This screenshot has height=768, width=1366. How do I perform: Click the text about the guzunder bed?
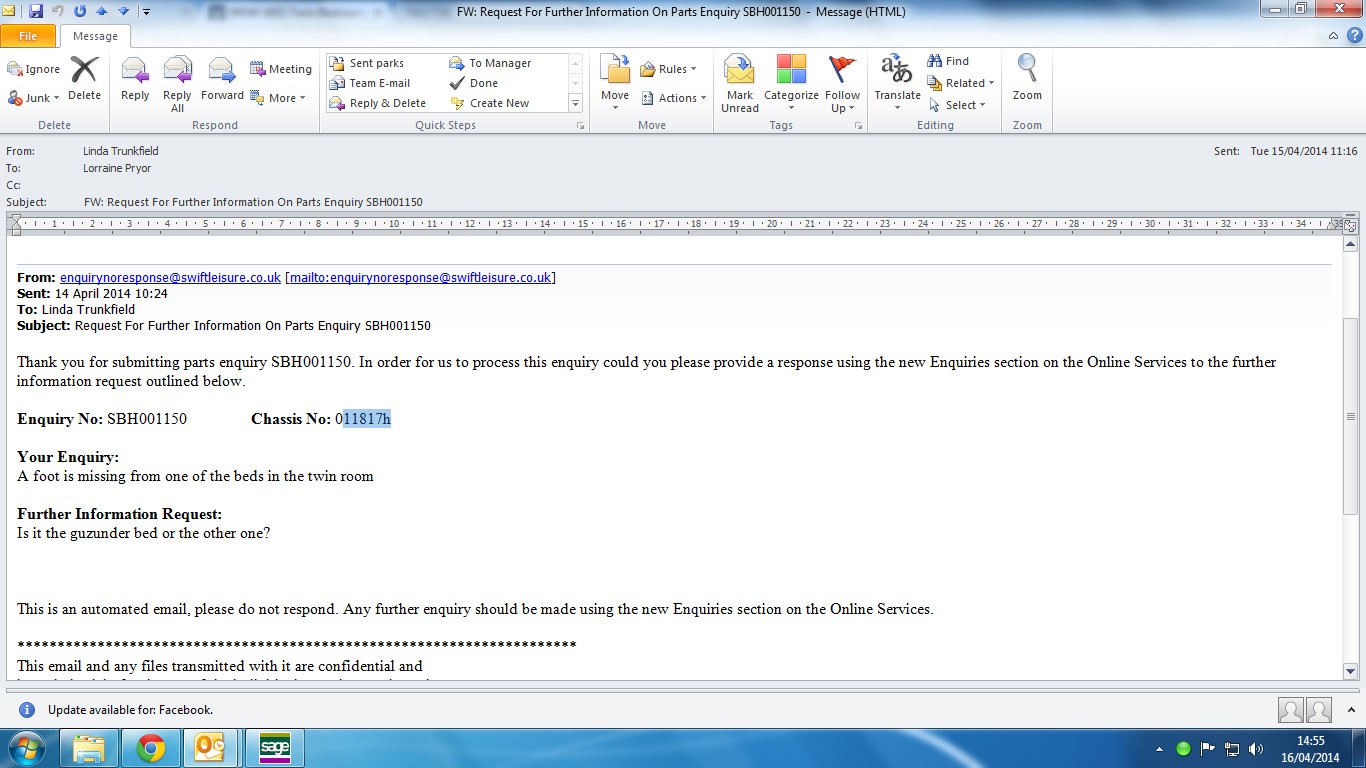(144, 533)
